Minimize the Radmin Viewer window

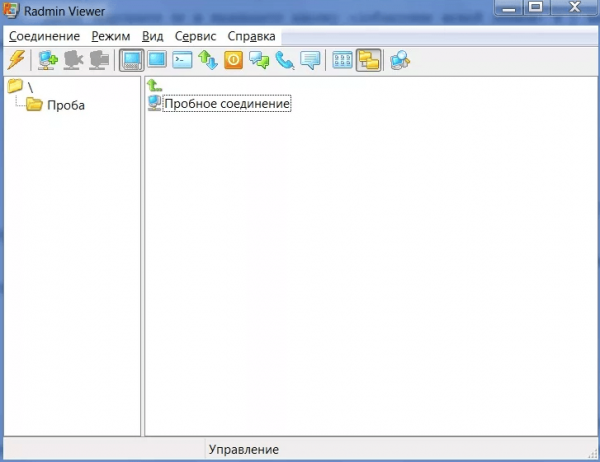[509, 8]
